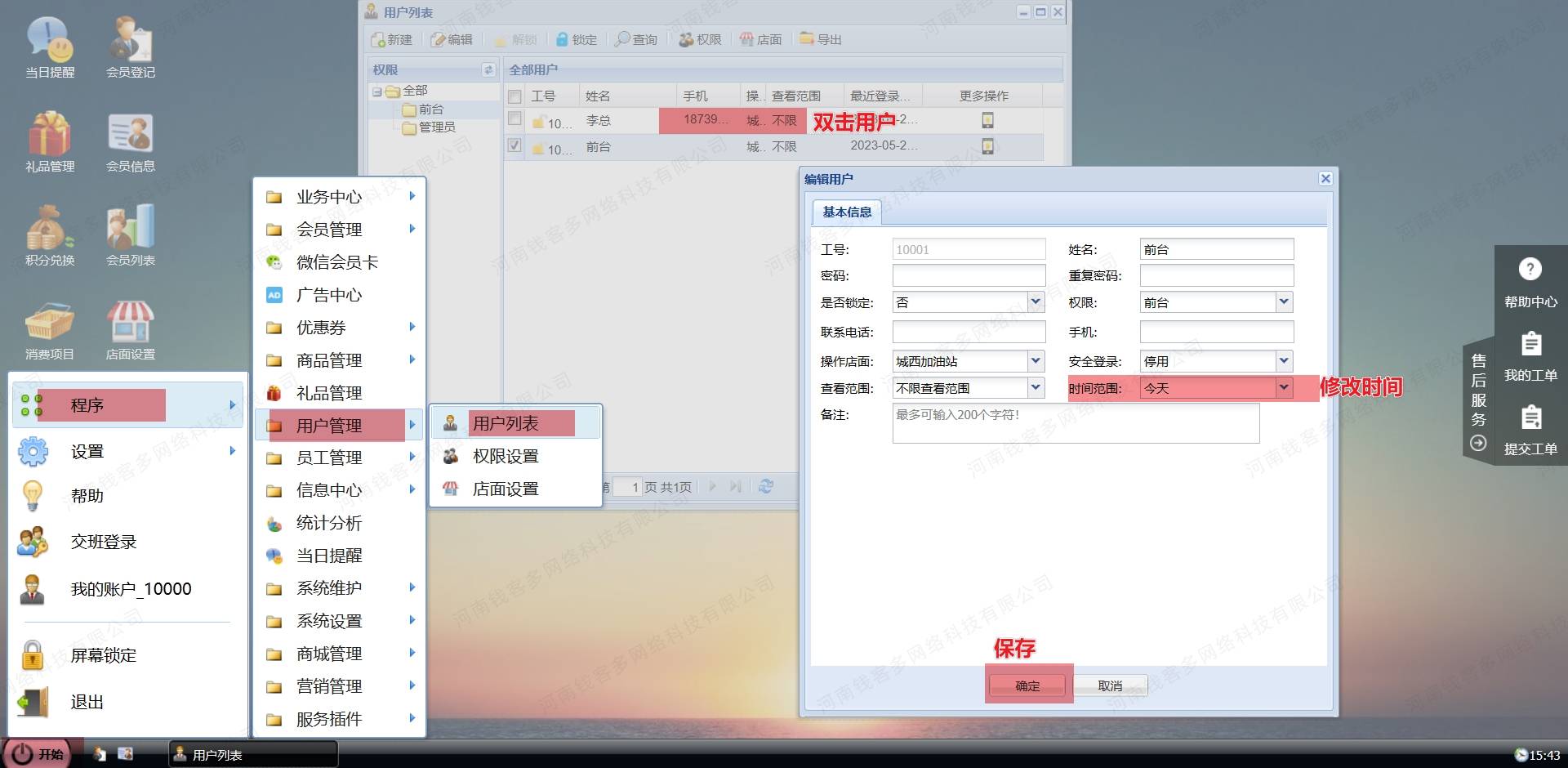Click the 手机 input field in edit dialog

[1217, 332]
